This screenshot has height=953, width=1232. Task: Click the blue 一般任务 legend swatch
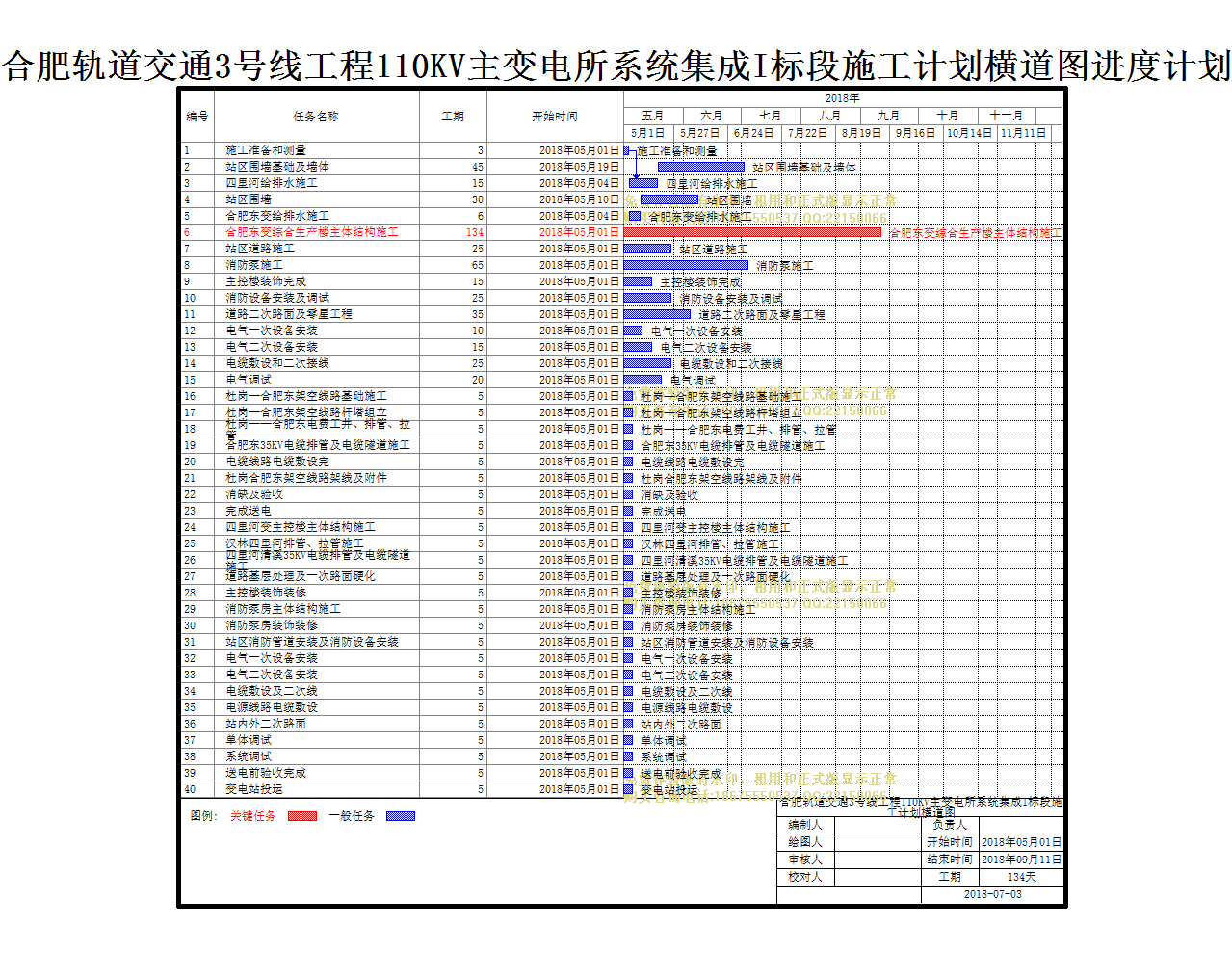(401, 816)
